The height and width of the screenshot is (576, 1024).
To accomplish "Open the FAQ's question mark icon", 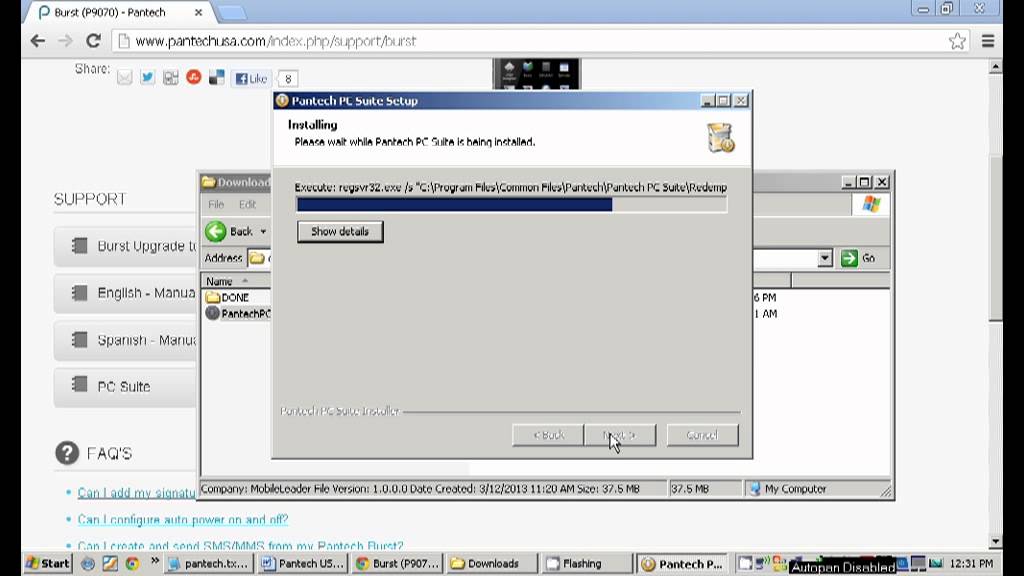I will pyautogui.click(x=66, y=453).
